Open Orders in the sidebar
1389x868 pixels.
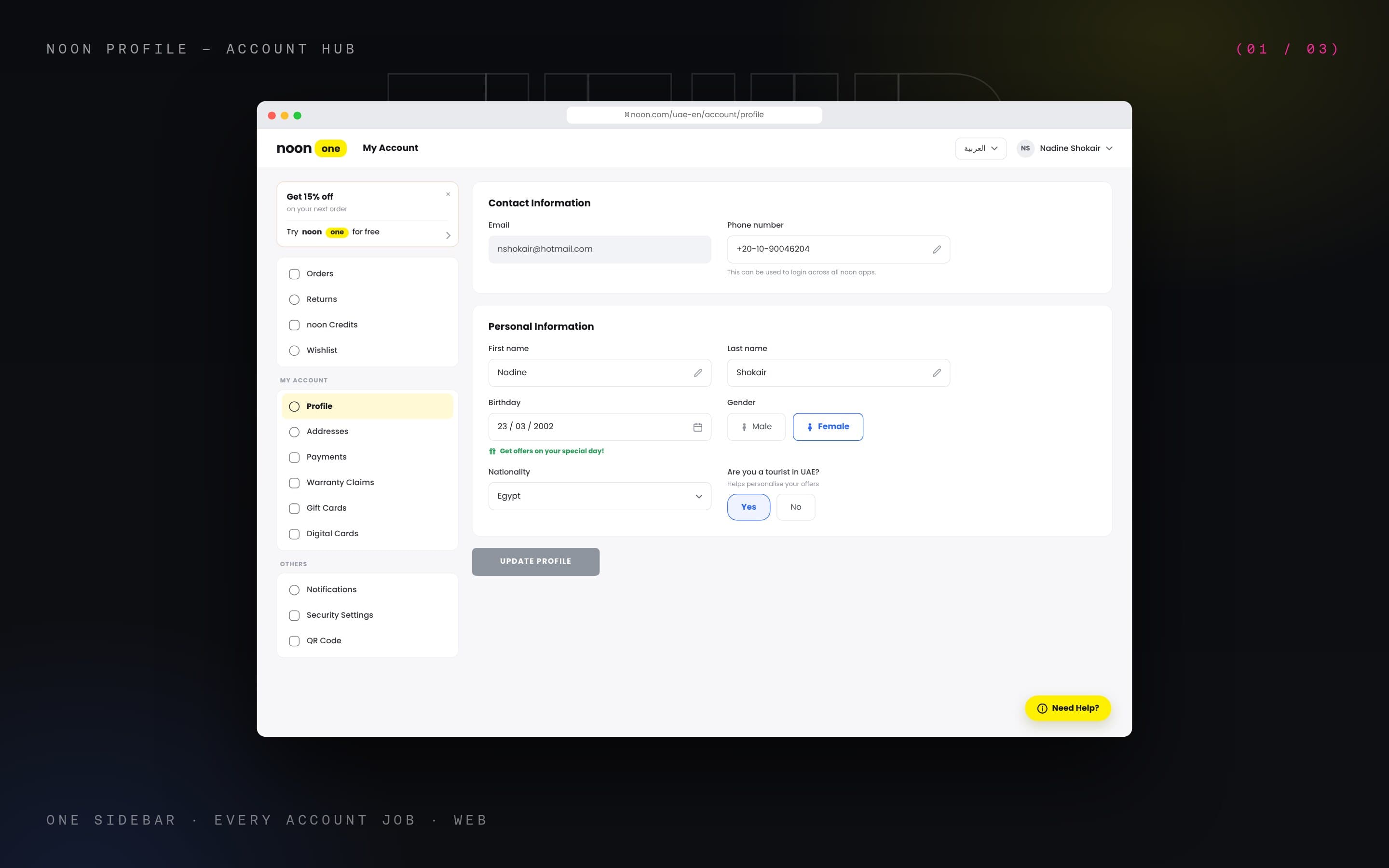(368, 274)
